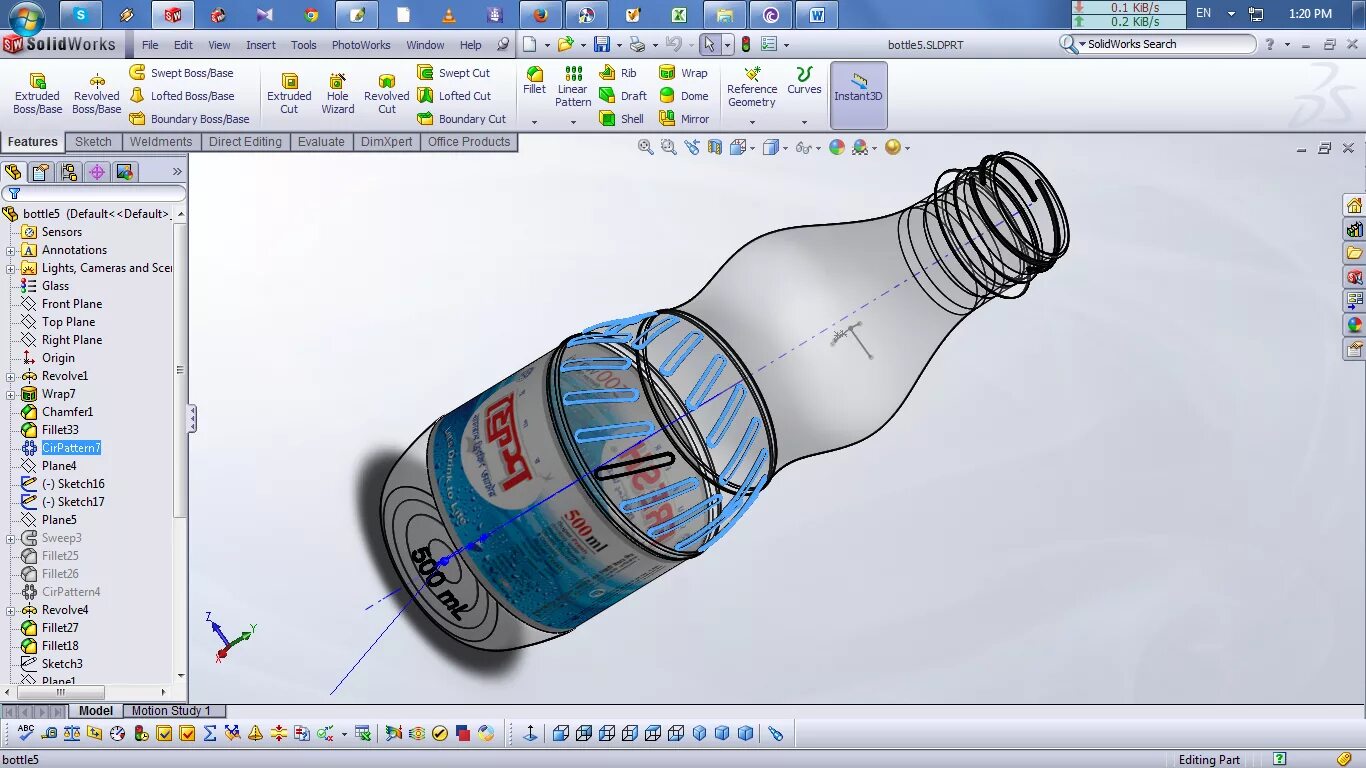This screenshot has width=1366, height=768.
Task: Apply the Fillet tool
Action: point(535,81)
